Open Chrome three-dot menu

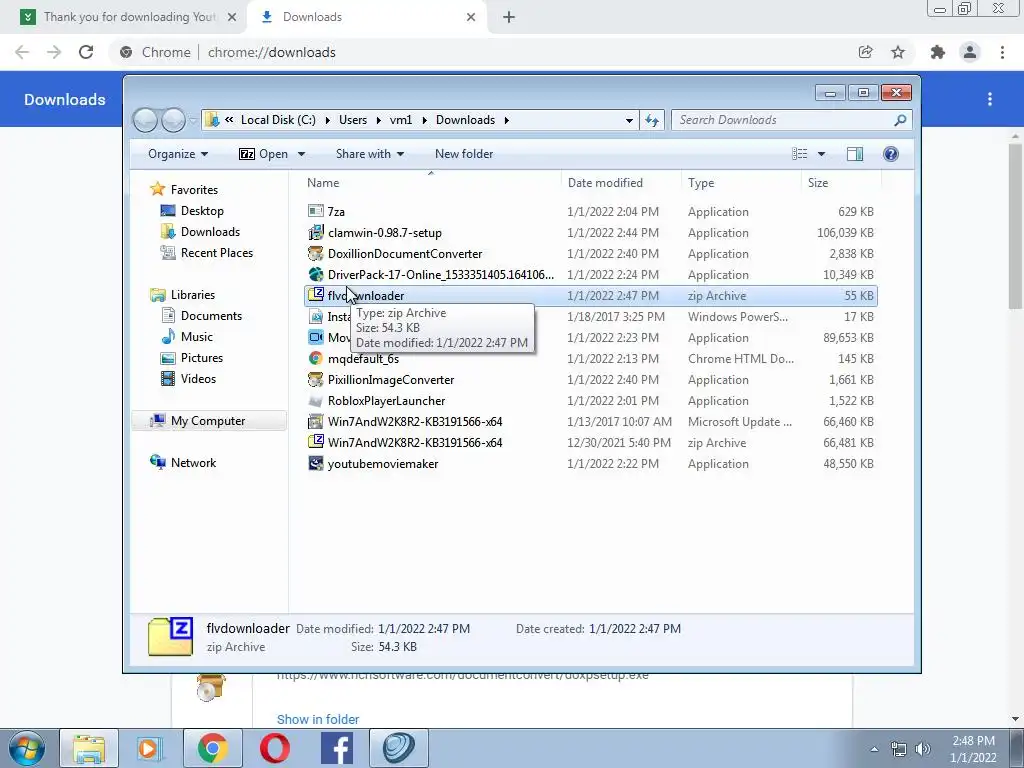point(1002,52)
